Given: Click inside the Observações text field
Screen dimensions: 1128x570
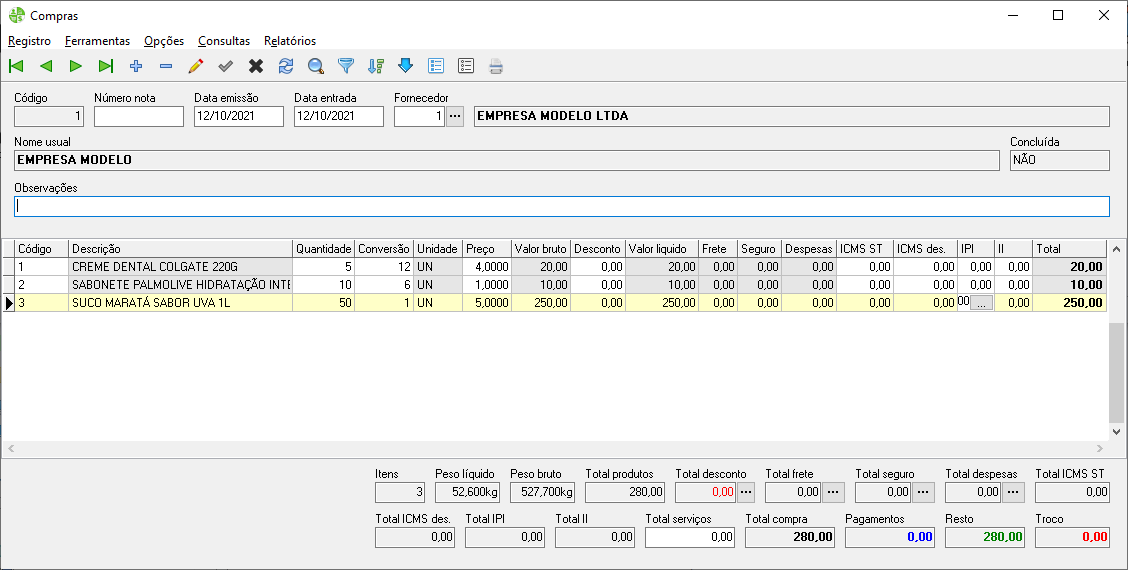Looking at the screenshot, I should [x=561, y=206].
